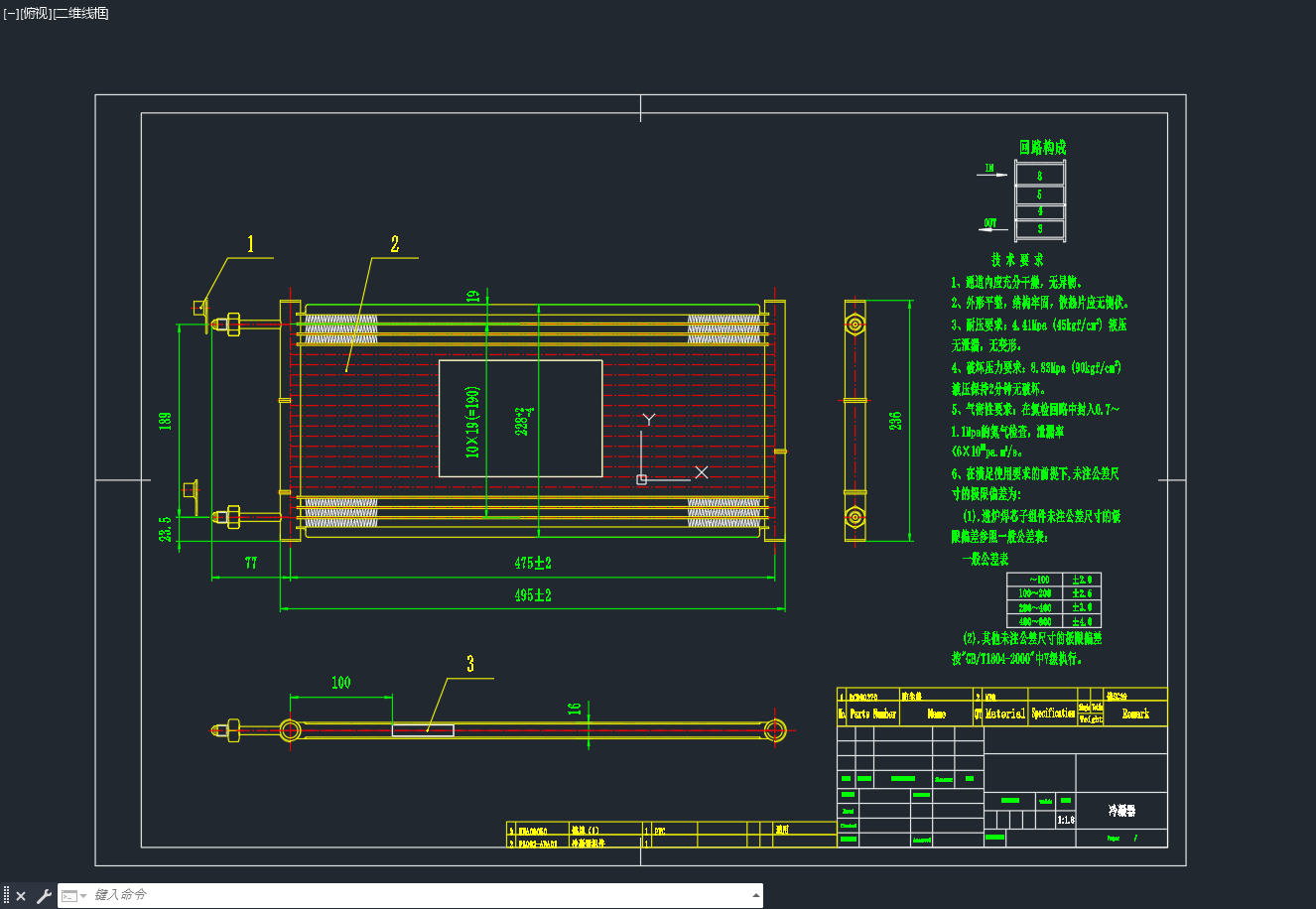Close the command line window

pyautogui.click(x=21, y=896)
